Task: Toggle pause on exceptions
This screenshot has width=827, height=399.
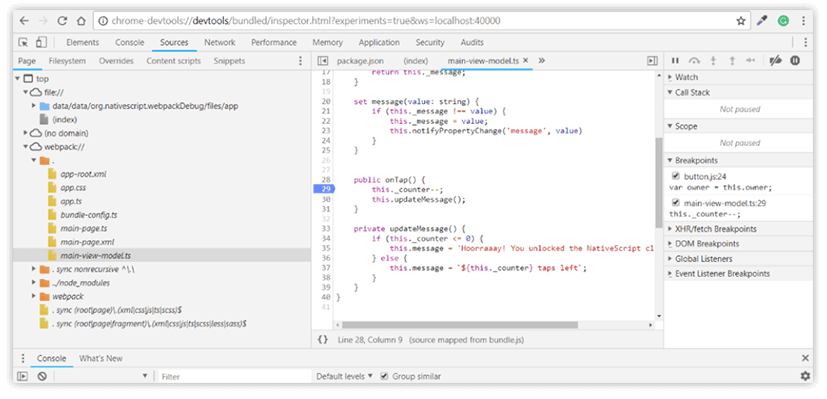Action: pos(795,61)
